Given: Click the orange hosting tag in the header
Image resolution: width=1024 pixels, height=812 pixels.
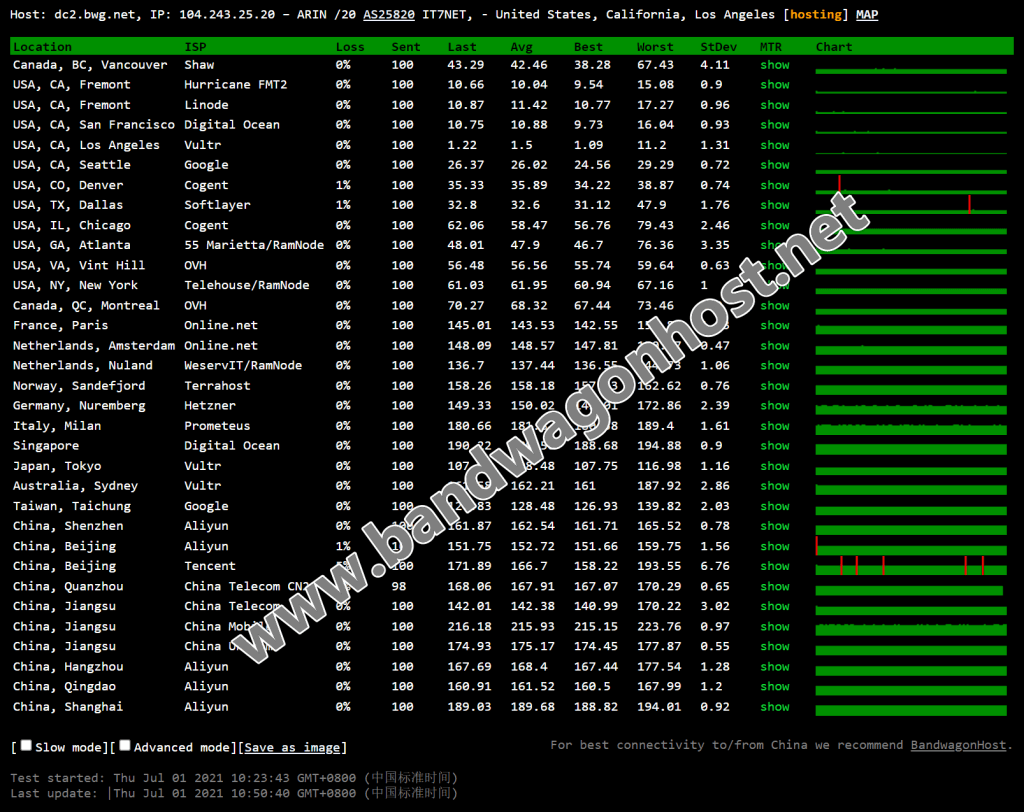Looking at the screenshot, I should pyautogui.click(x=816, y=14).
